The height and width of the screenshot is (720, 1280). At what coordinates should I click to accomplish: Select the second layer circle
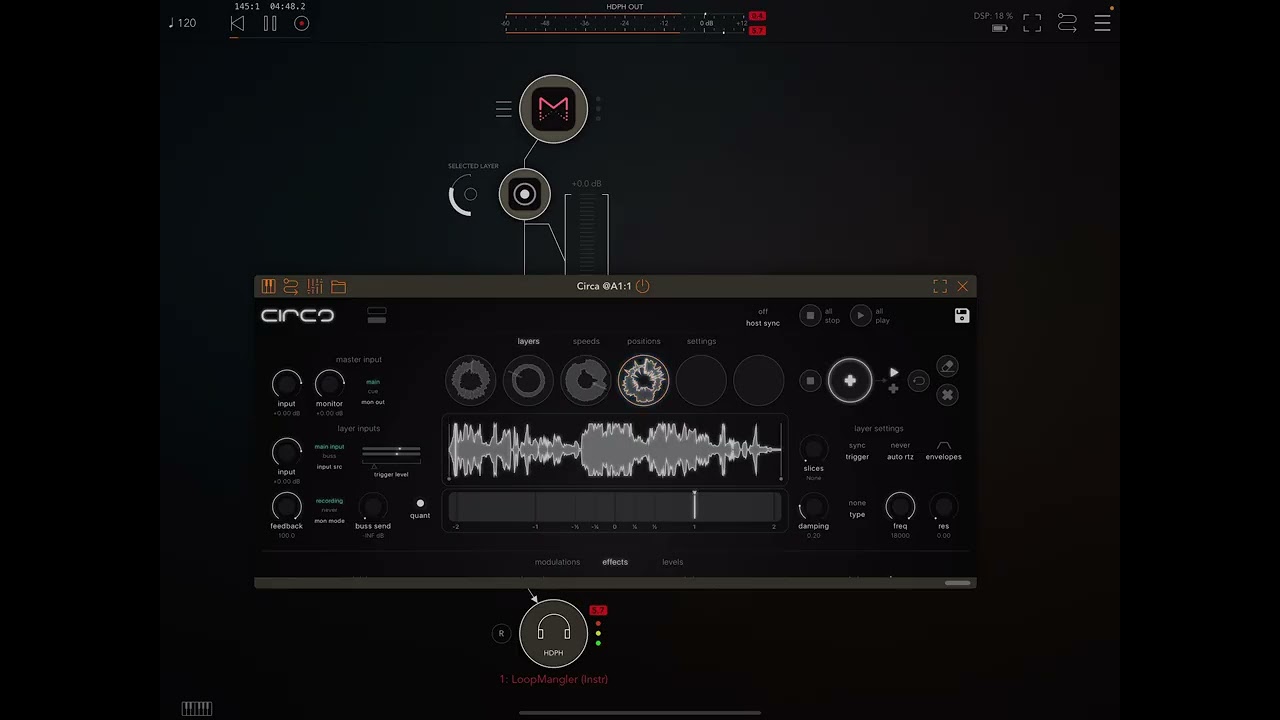(528, 381)
